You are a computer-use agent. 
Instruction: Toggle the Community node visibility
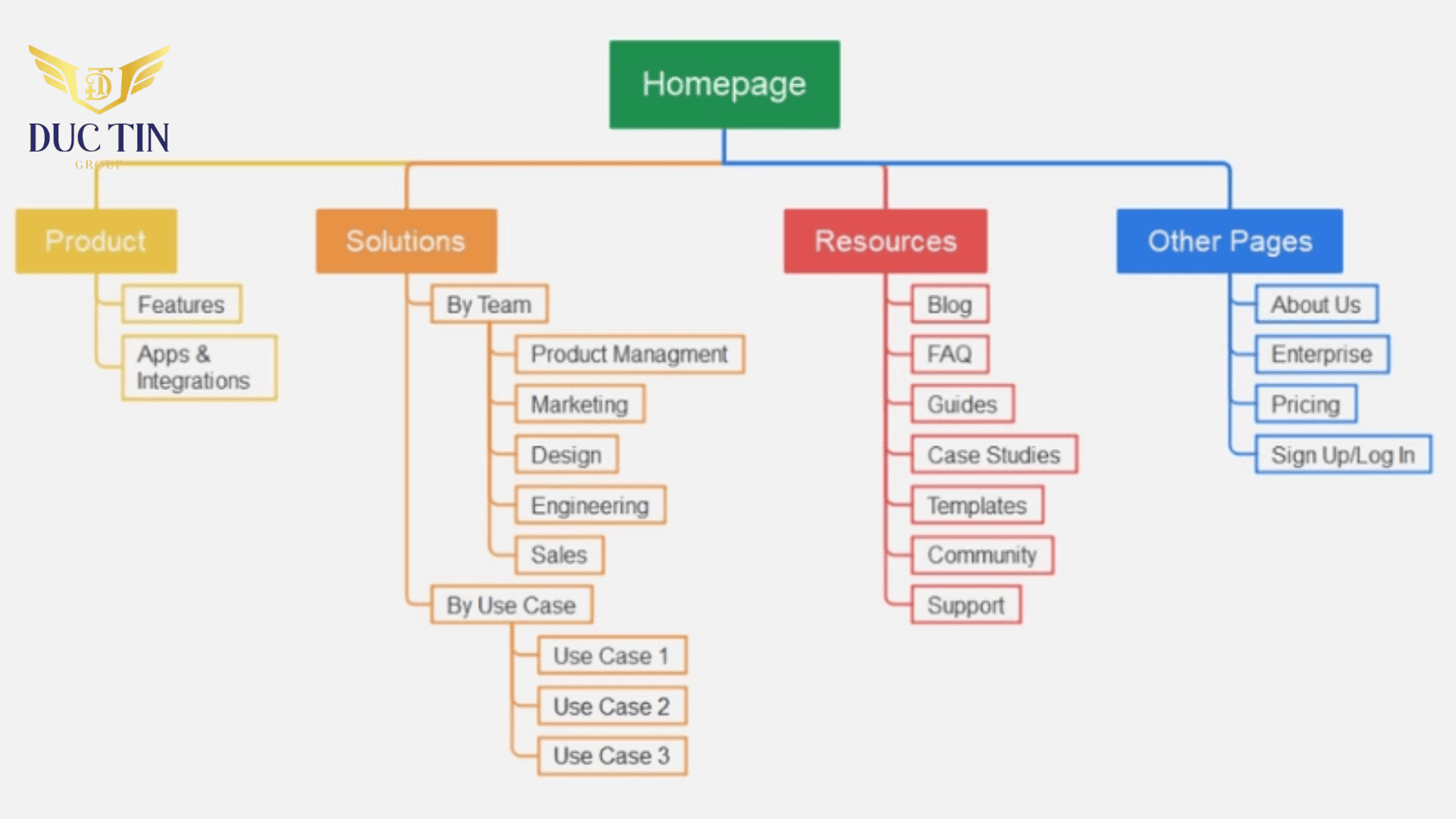(980, 555)
